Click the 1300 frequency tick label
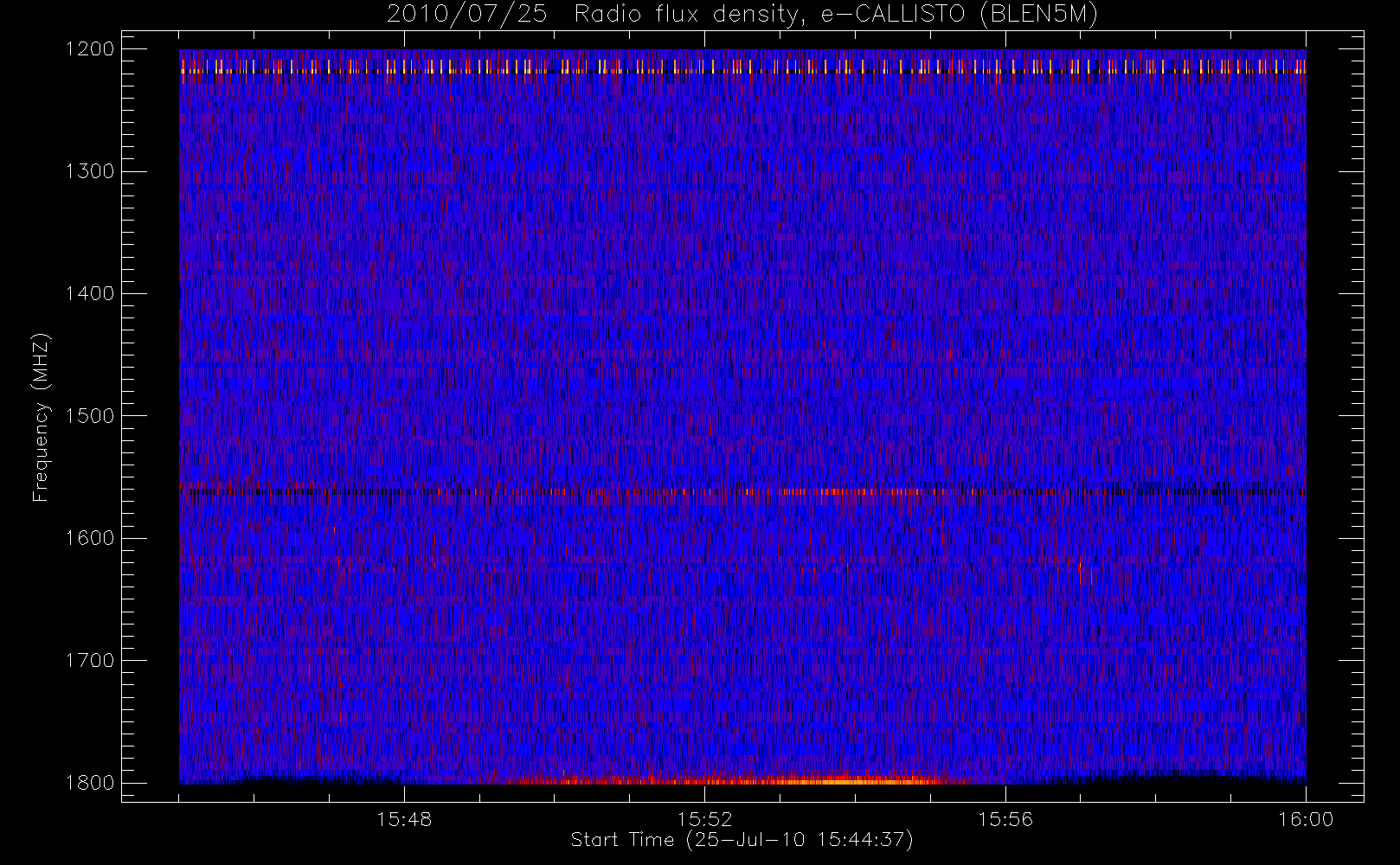The image size is (1400, 865). tap(90, 171)
